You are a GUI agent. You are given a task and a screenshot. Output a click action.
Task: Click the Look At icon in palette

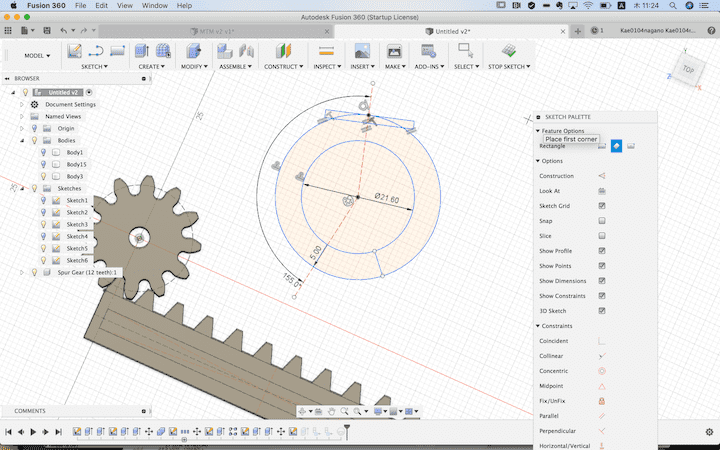point(602,190)
